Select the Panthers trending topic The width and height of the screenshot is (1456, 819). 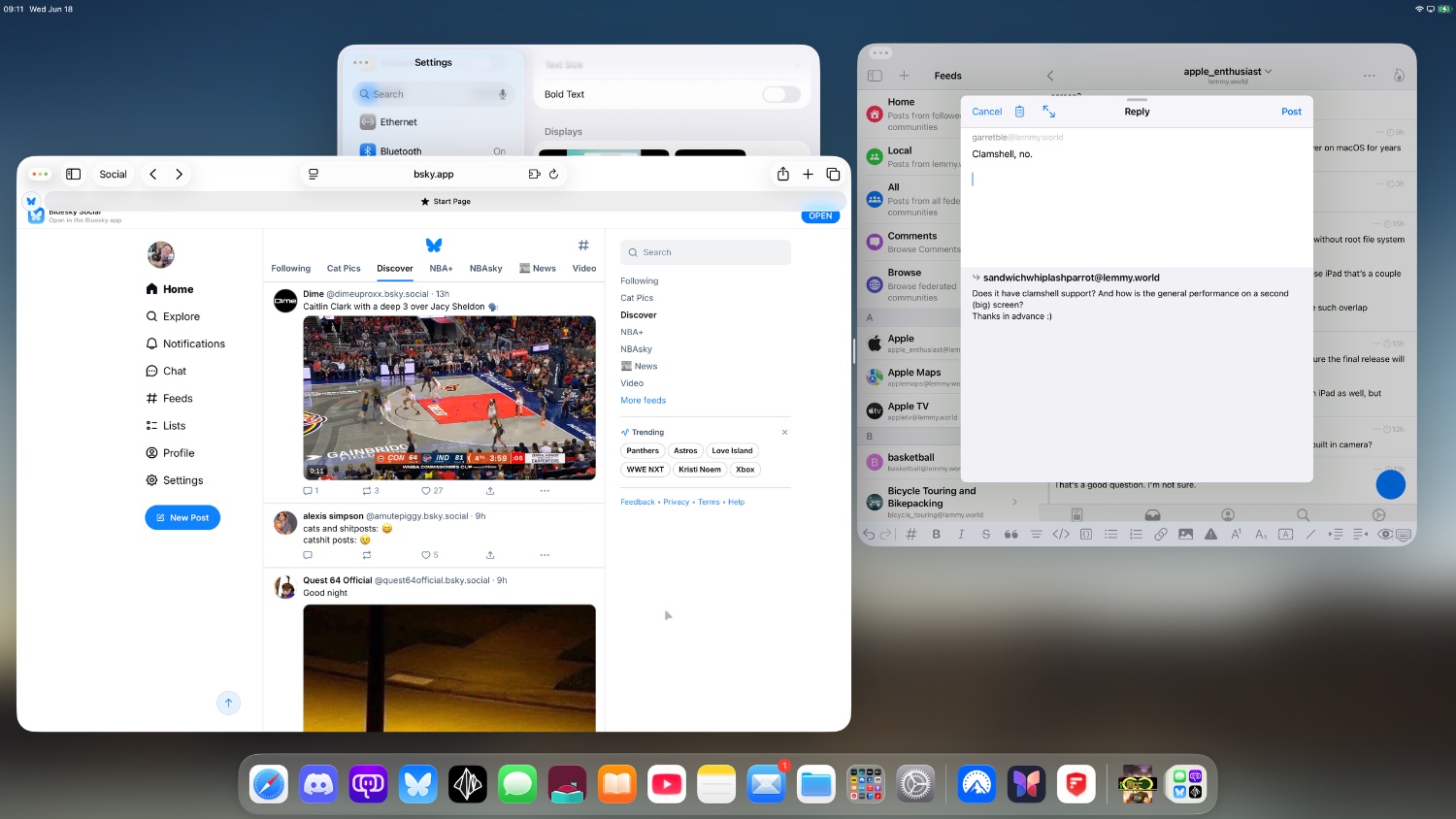click(x=643, y=451)
